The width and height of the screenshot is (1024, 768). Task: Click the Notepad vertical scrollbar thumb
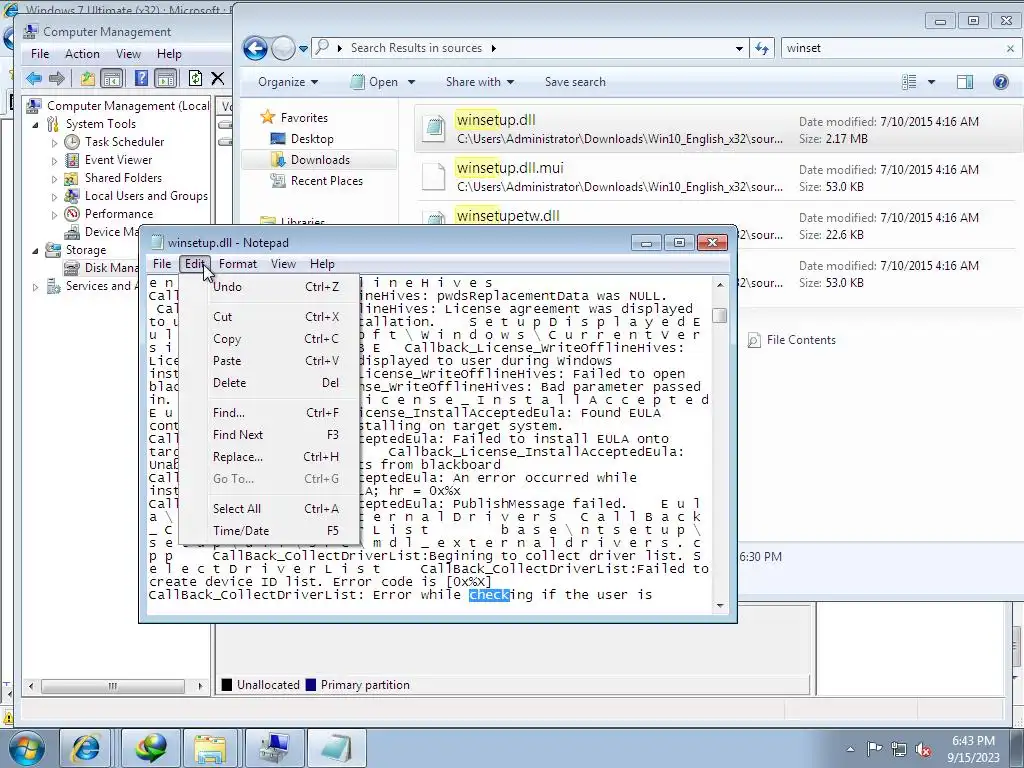tap(720, 315)
